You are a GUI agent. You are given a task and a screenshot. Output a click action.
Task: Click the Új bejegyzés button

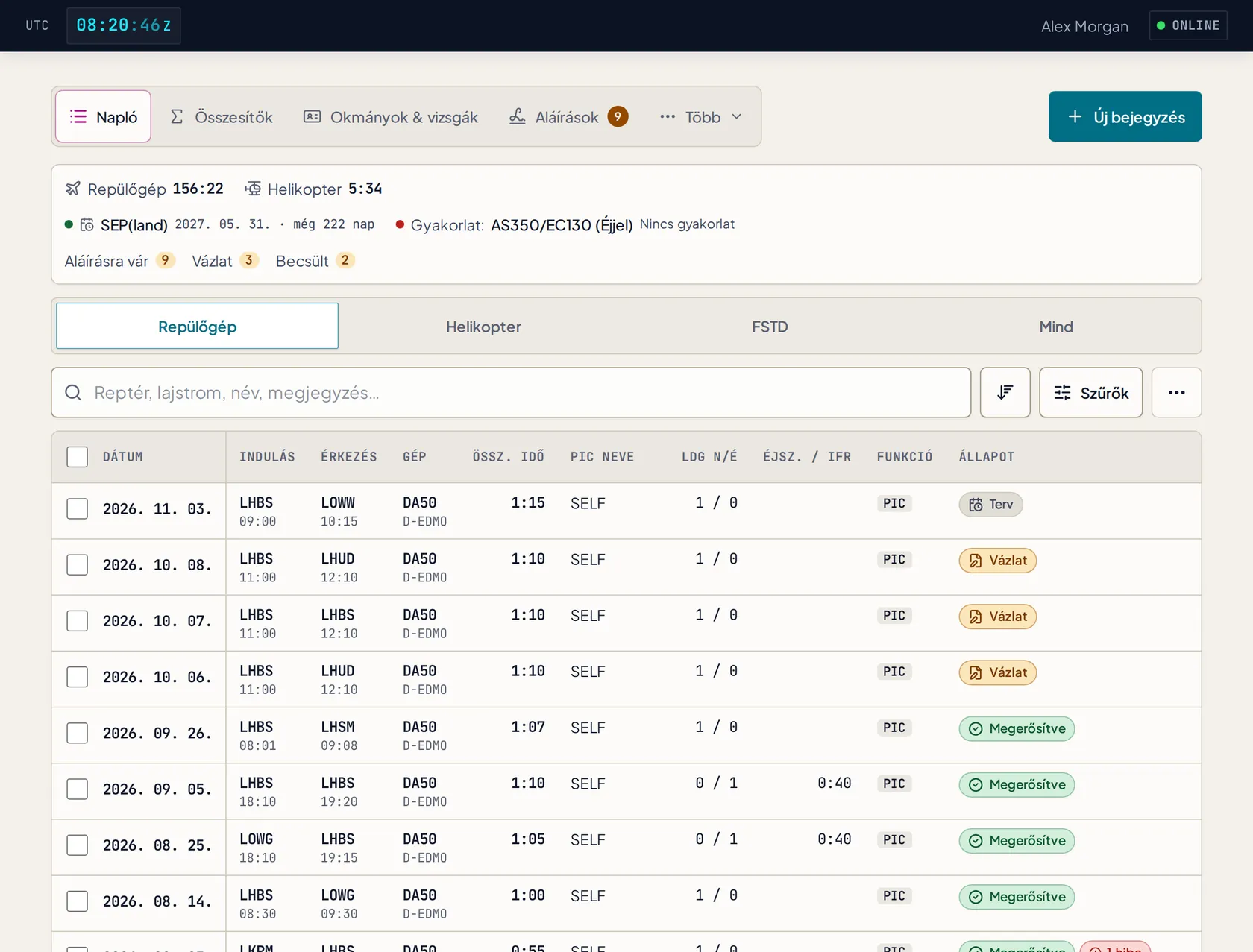click(x=1125, y=116)
